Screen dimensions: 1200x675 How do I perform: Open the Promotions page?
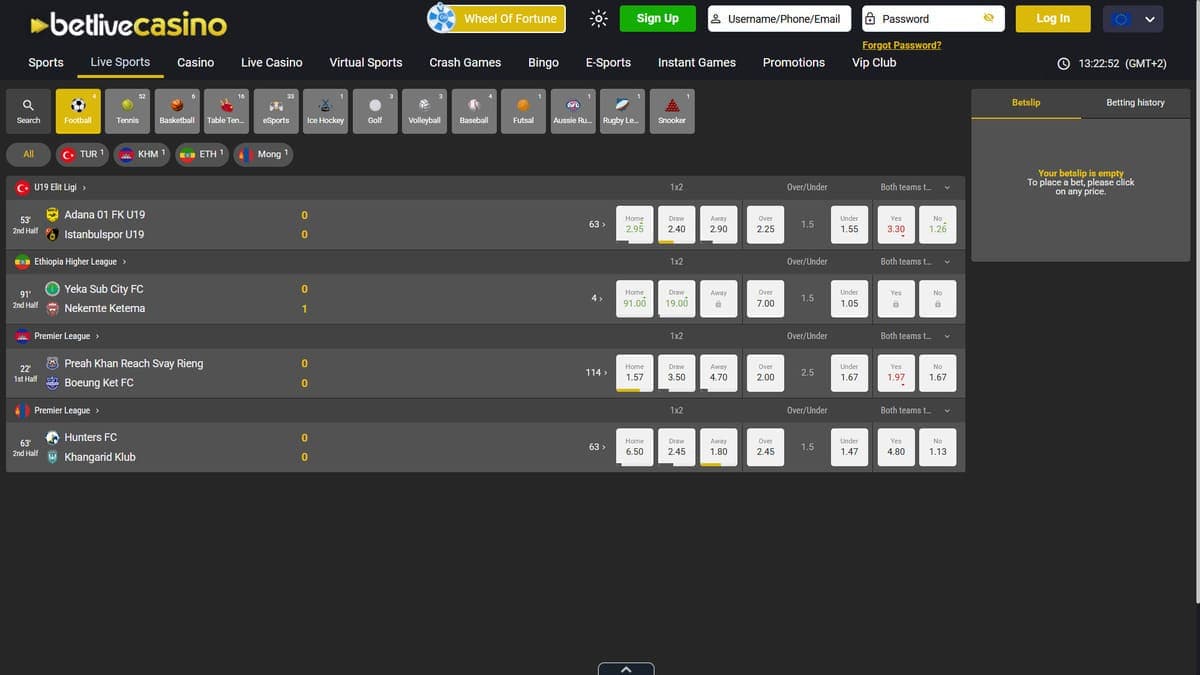click(794, 62)
